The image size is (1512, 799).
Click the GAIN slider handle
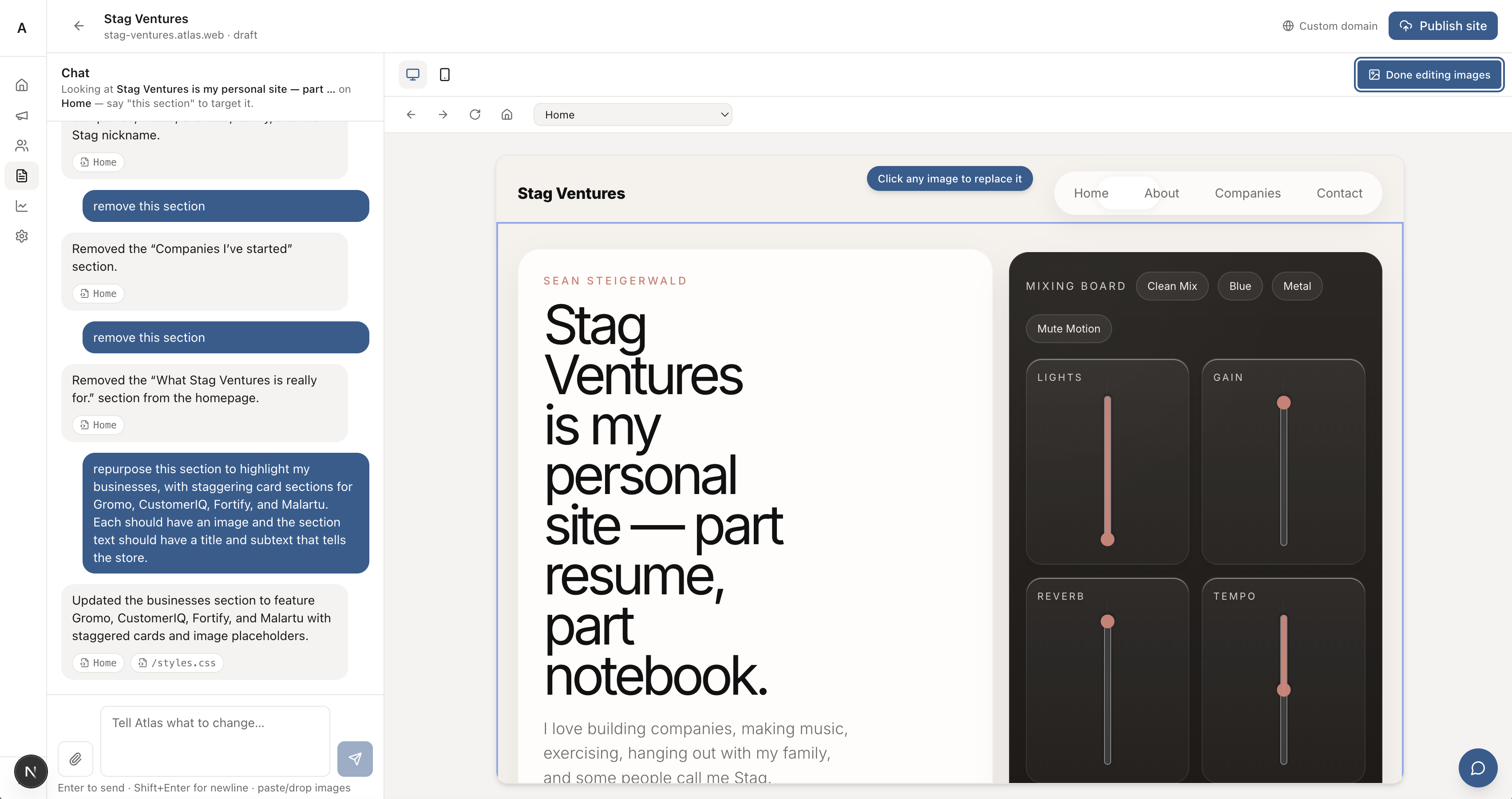tap(1284, 403)
